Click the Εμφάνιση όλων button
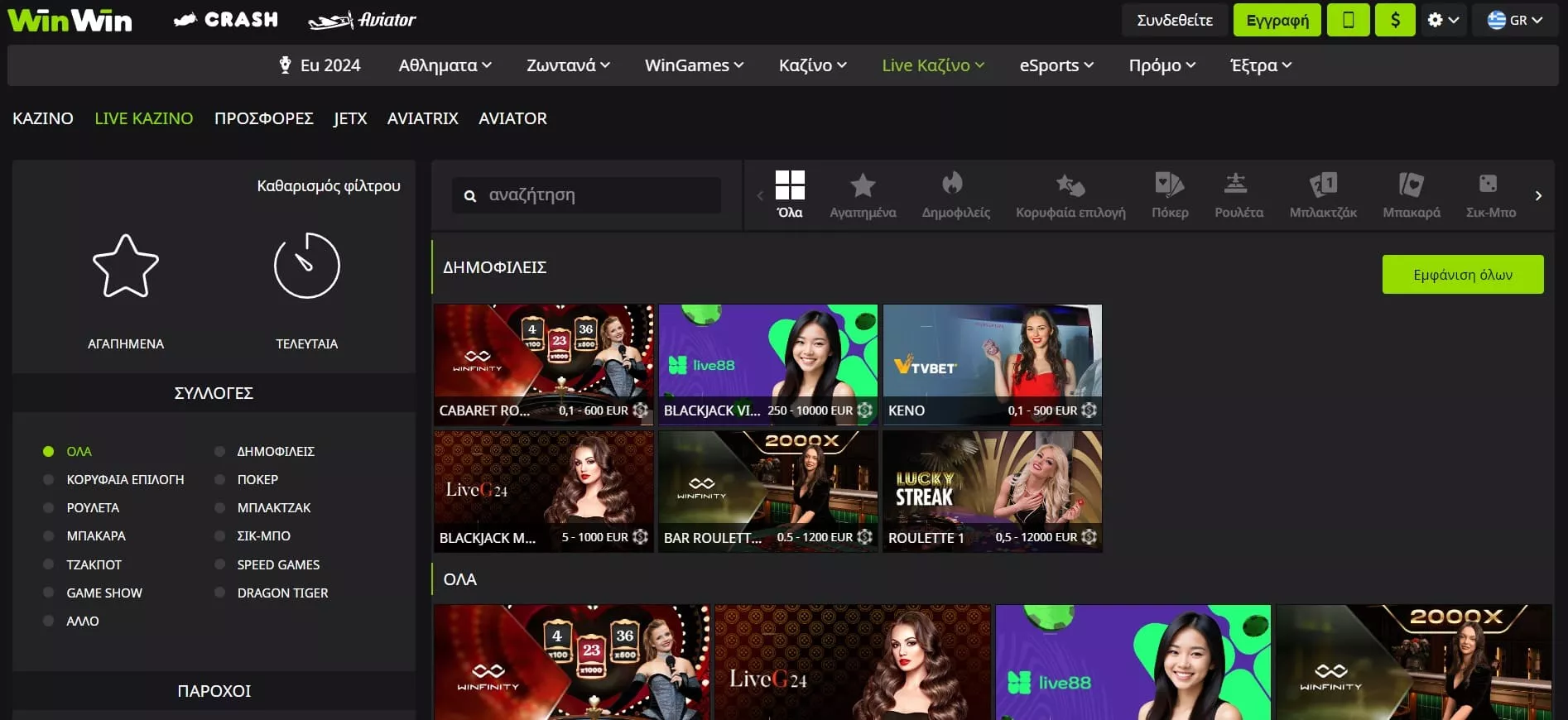Viewport: 1568px width, 720px height. point(1463,275)
